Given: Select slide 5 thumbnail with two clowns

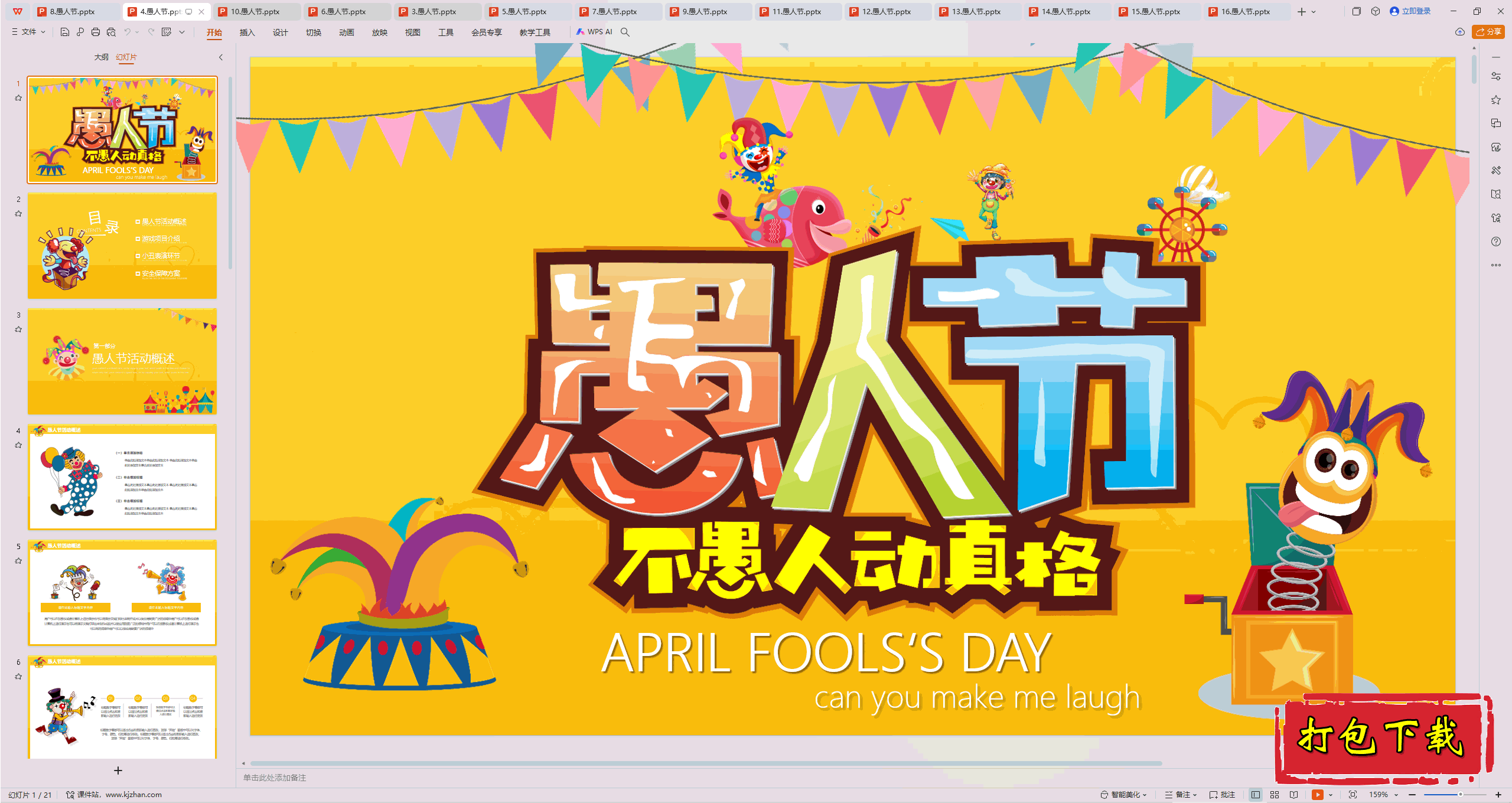Looking at the screenshot, I should [122, 593].
